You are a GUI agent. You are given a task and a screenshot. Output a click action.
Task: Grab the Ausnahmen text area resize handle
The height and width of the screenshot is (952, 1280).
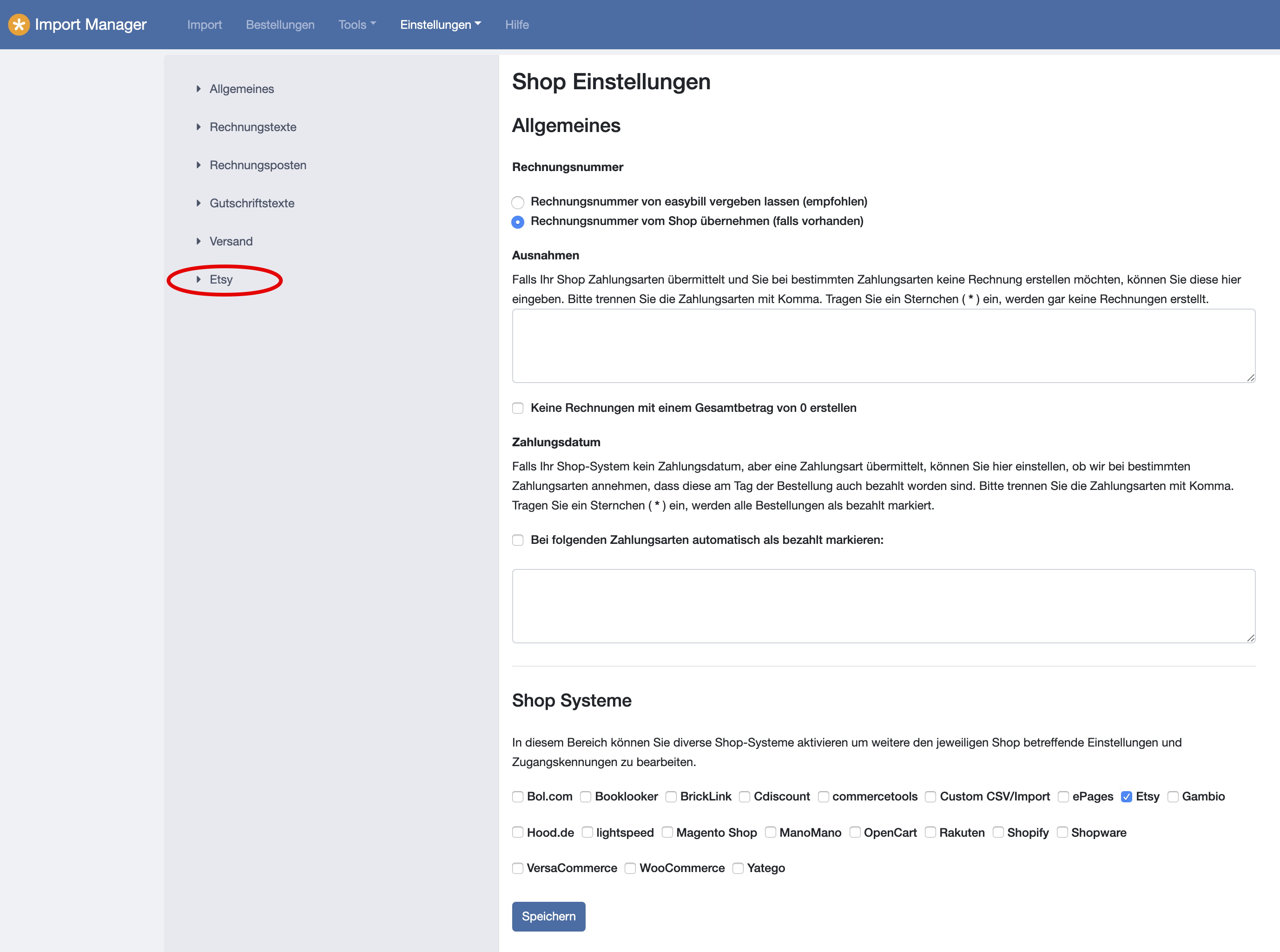pyautogui.click(x=1251, y=377)
